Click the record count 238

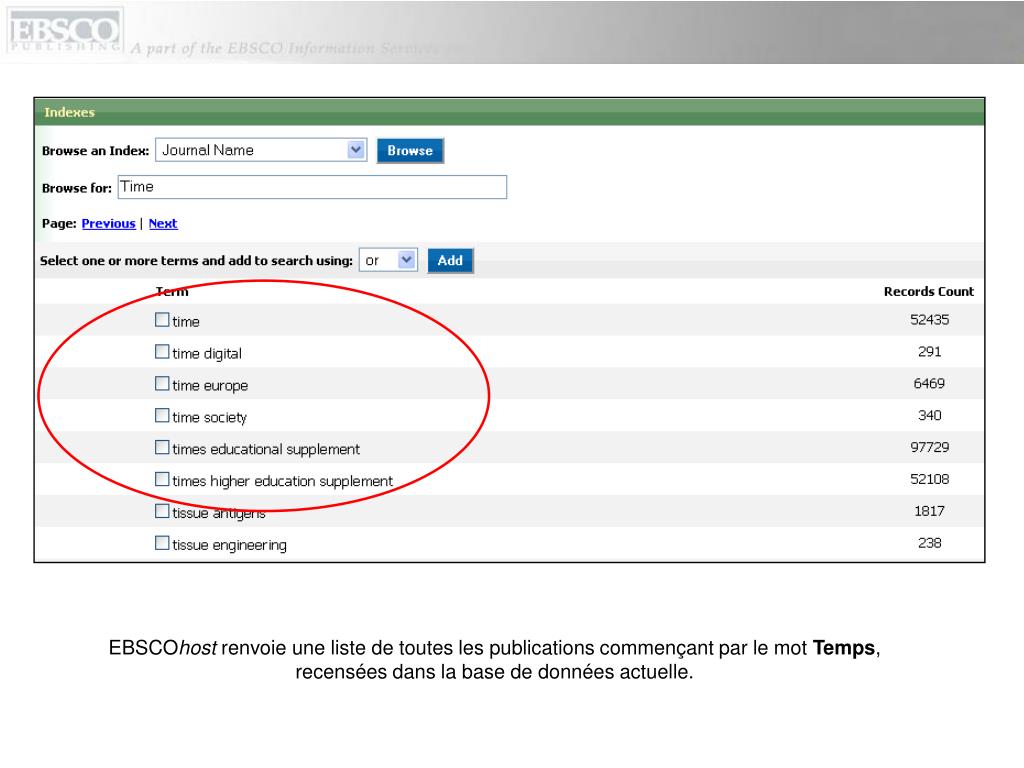[x=929, y=543]
